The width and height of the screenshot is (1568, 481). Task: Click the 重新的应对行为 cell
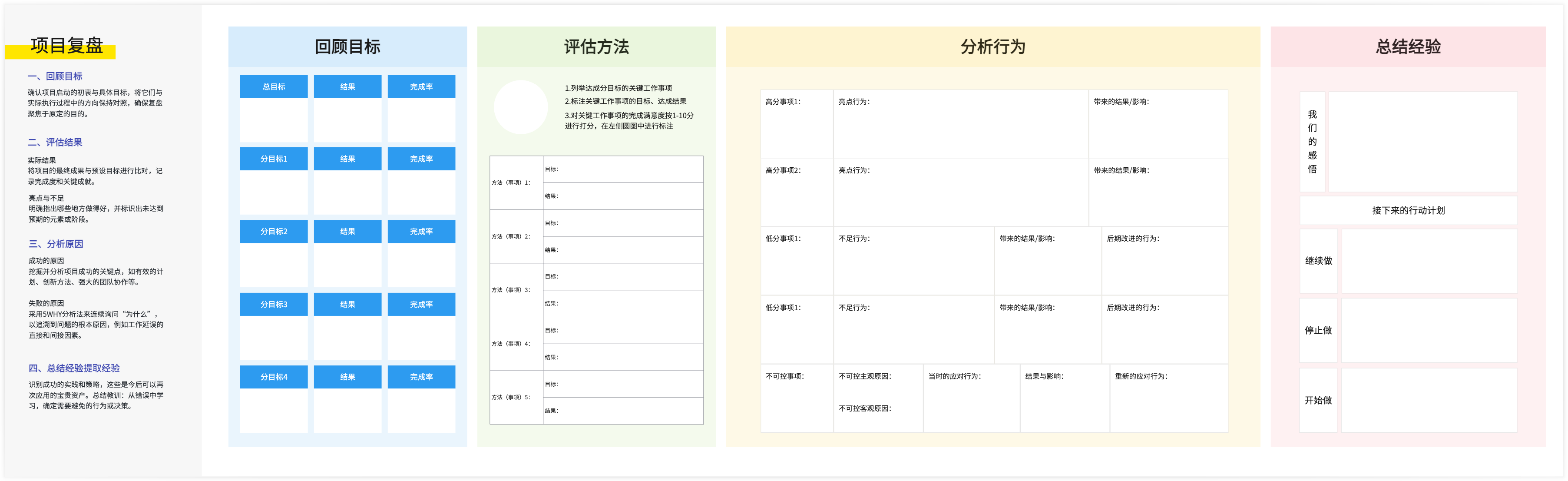(1169, 398)
